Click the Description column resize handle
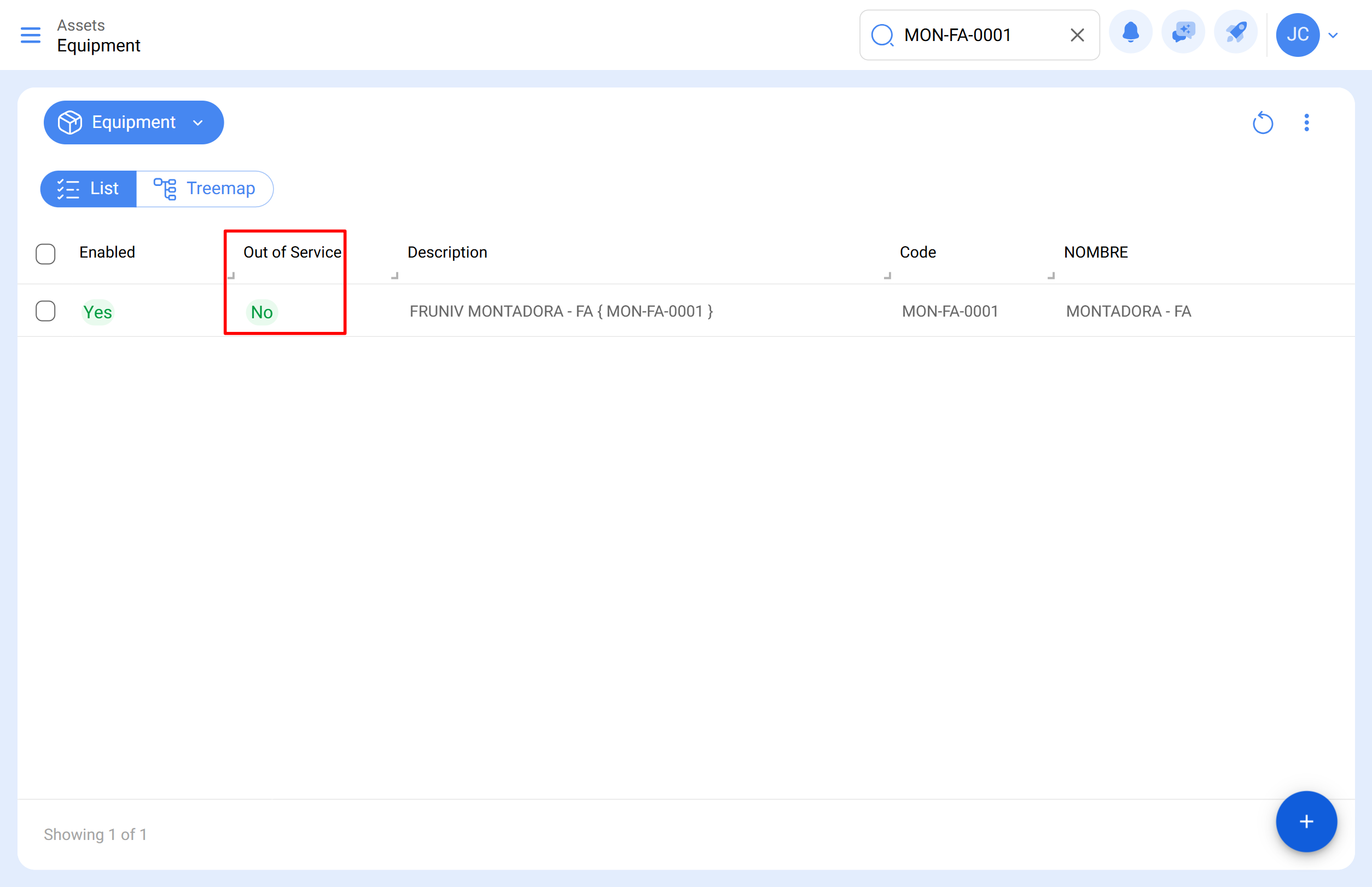The image size is (1372, 887). point(396,276)
